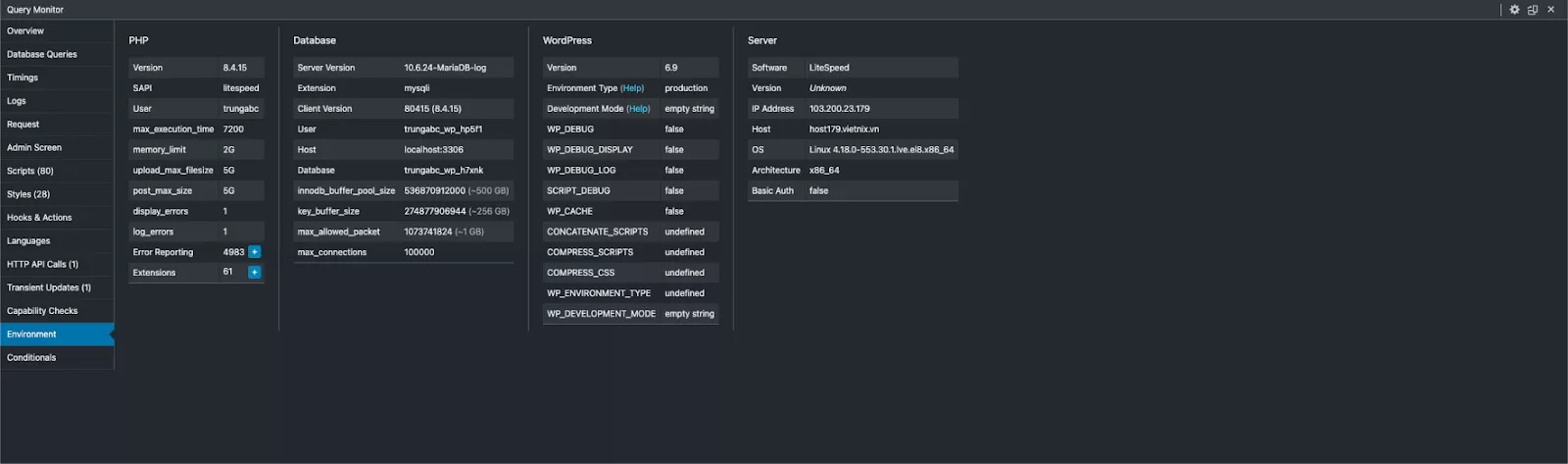Click Help link next to Environment Type
Screen dimensions: 1568x464
coord(632,88)
